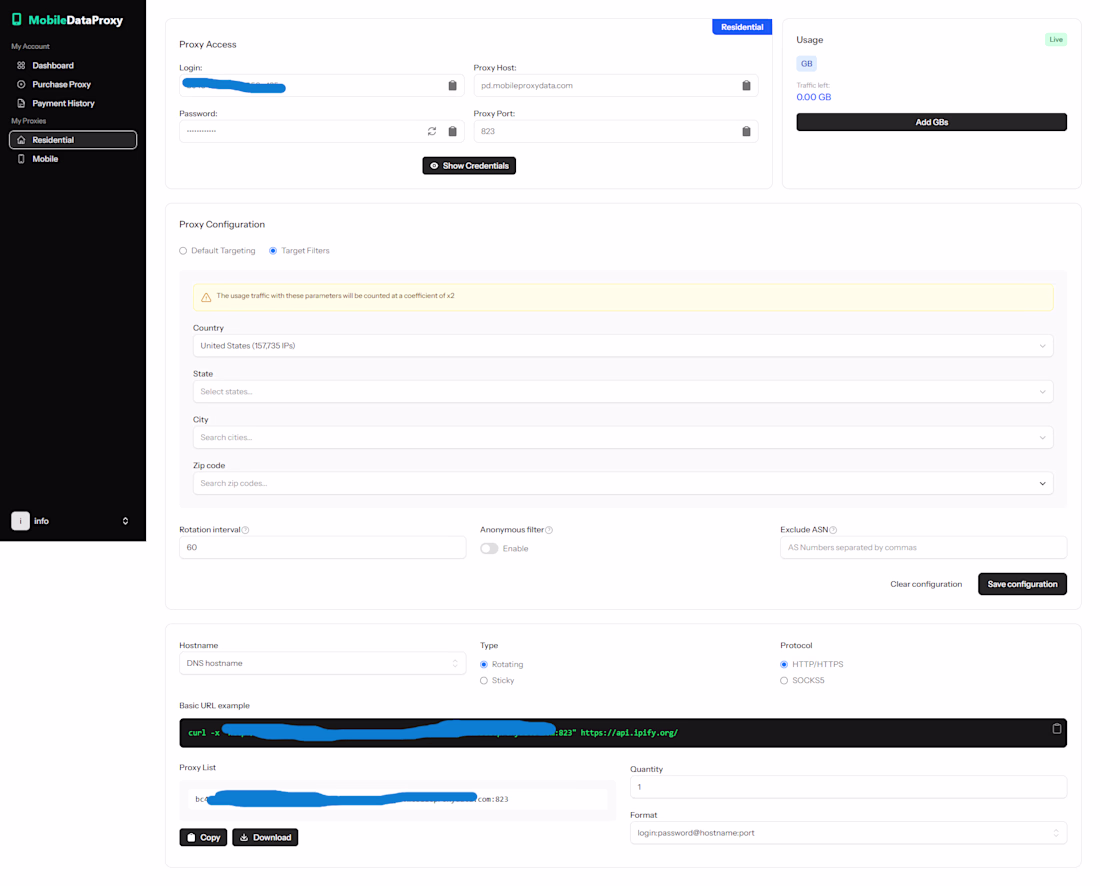Click the 0.00 GB traffic left value

point(814,98)
